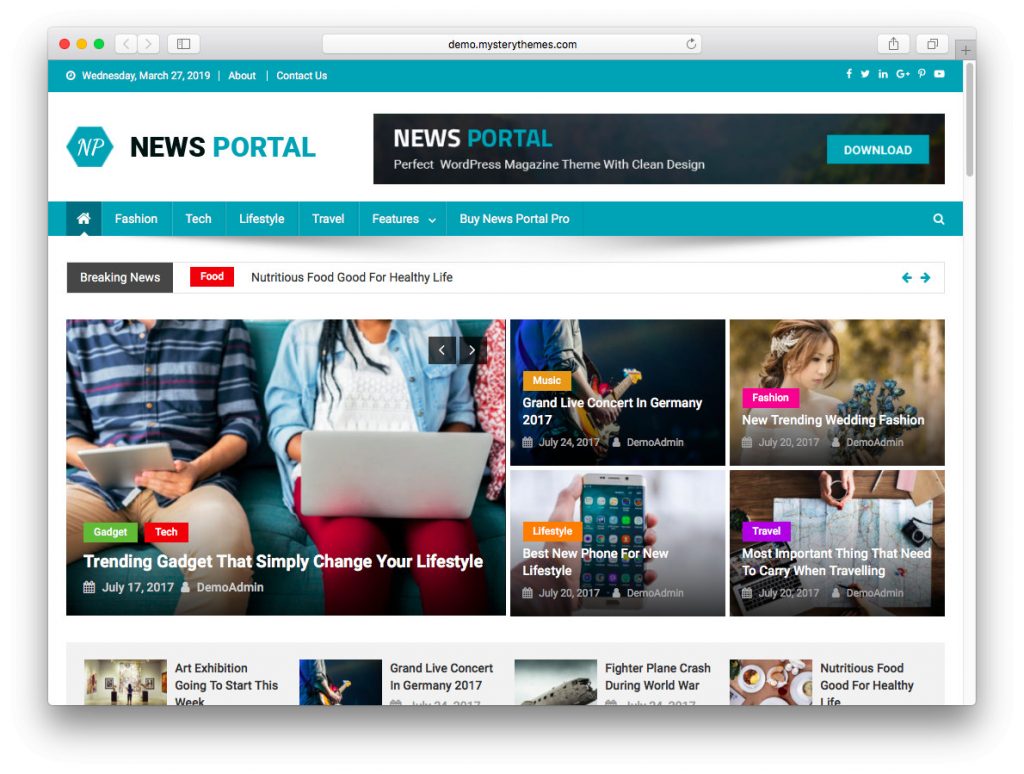Screen dimensions: 1024x774
Task: Open Best New Phone For New Lifestyle
Action: (595, 562)
